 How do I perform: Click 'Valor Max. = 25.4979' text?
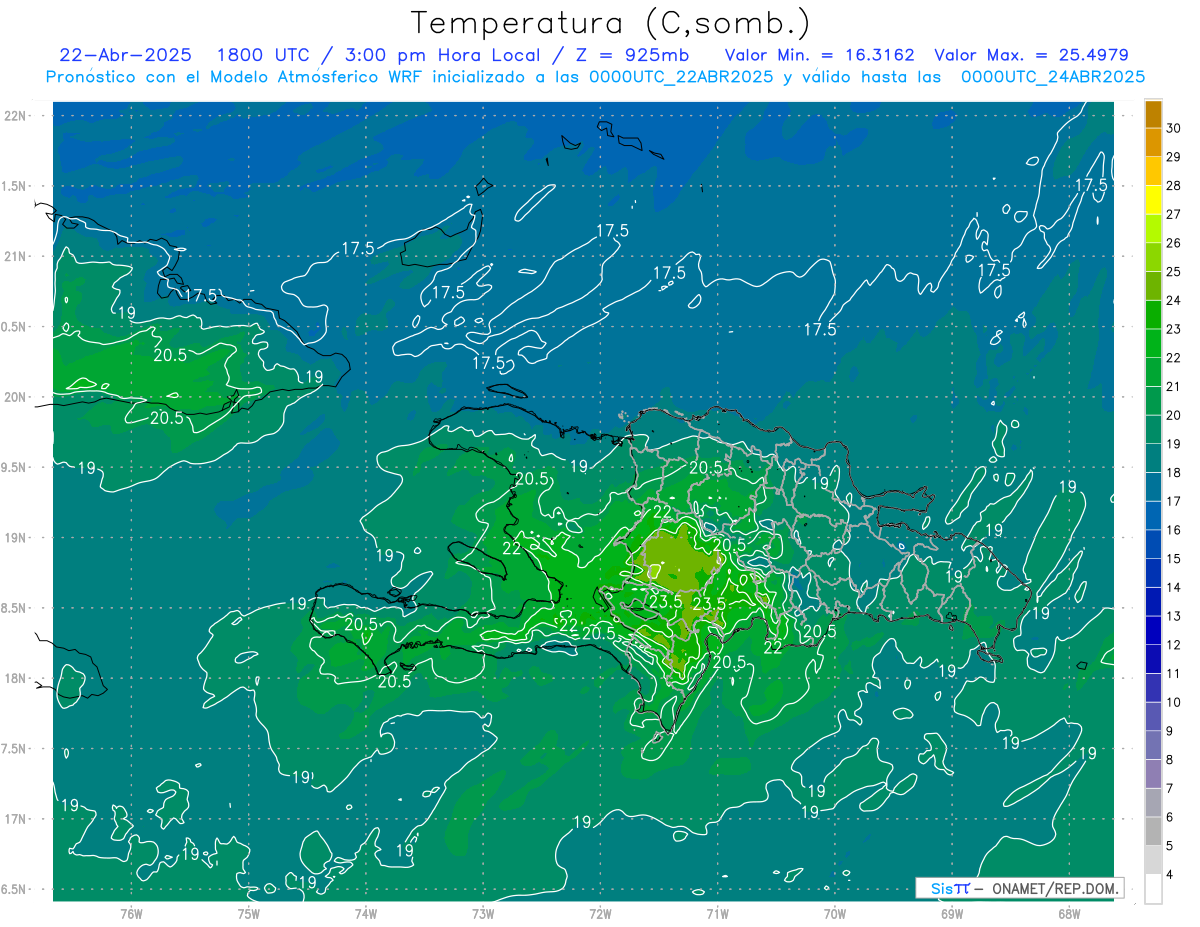(x=1031, y=55)
